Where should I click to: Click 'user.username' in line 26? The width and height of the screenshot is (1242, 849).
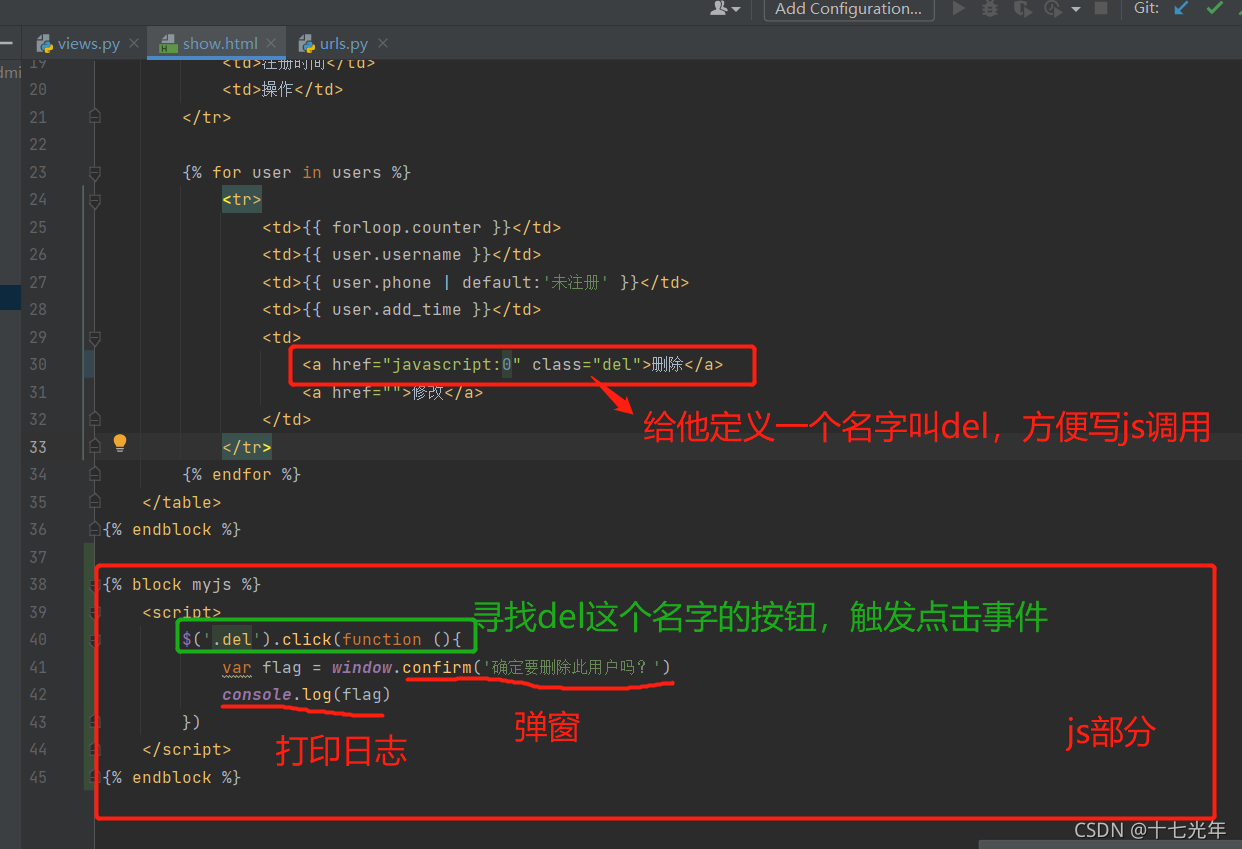click(x=396, y=255)
